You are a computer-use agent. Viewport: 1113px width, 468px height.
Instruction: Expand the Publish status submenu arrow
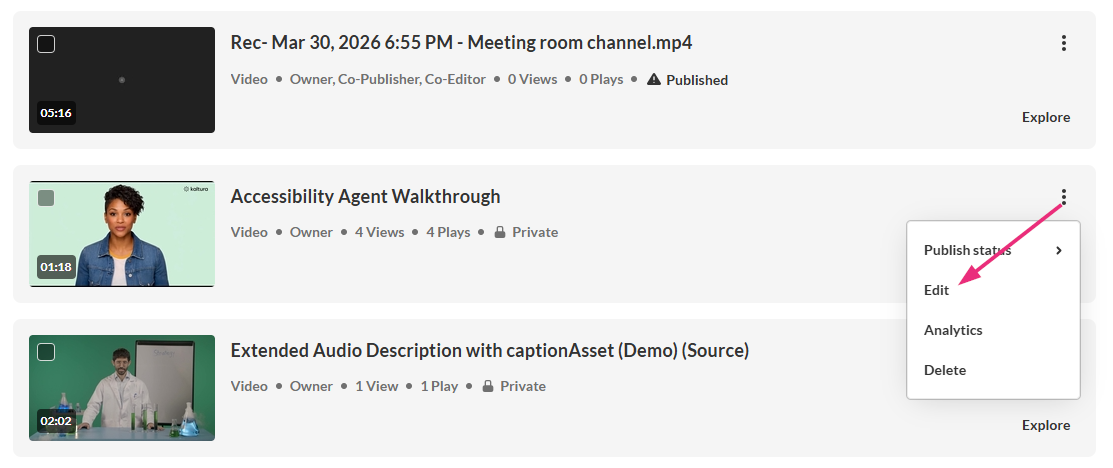(x=1058, y=250)
